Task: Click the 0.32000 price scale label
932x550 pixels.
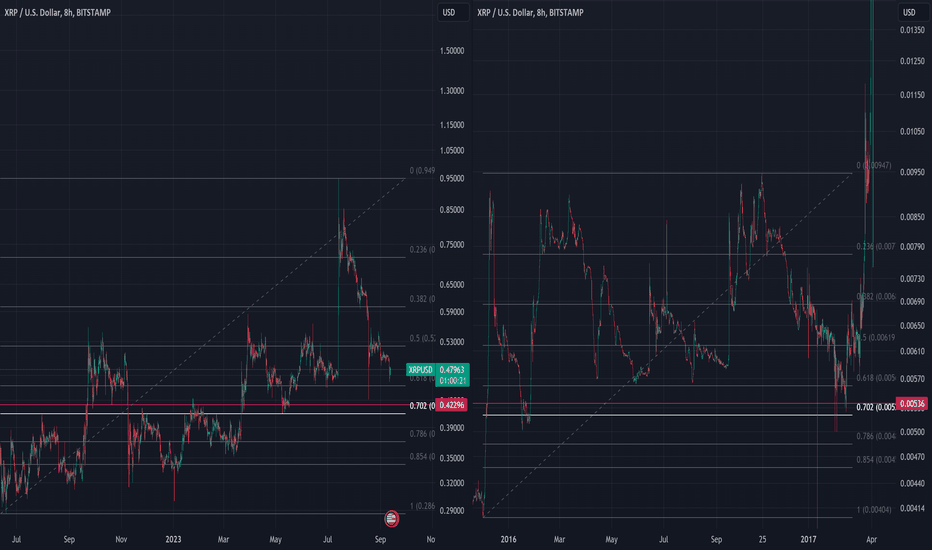Action: click(x=452, y=483)
